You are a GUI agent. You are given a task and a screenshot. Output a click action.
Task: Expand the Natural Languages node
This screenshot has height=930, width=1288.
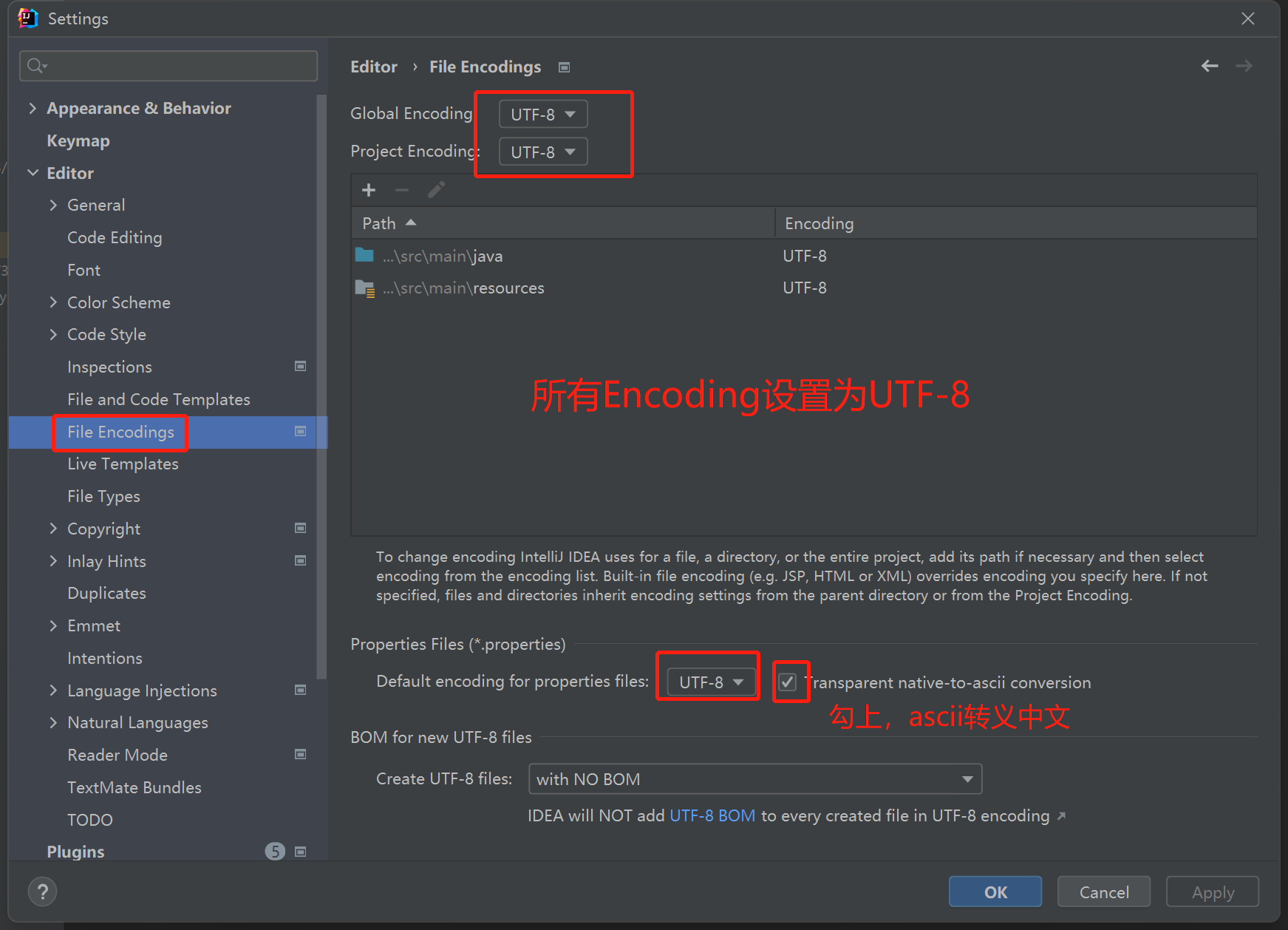[53, 722]
